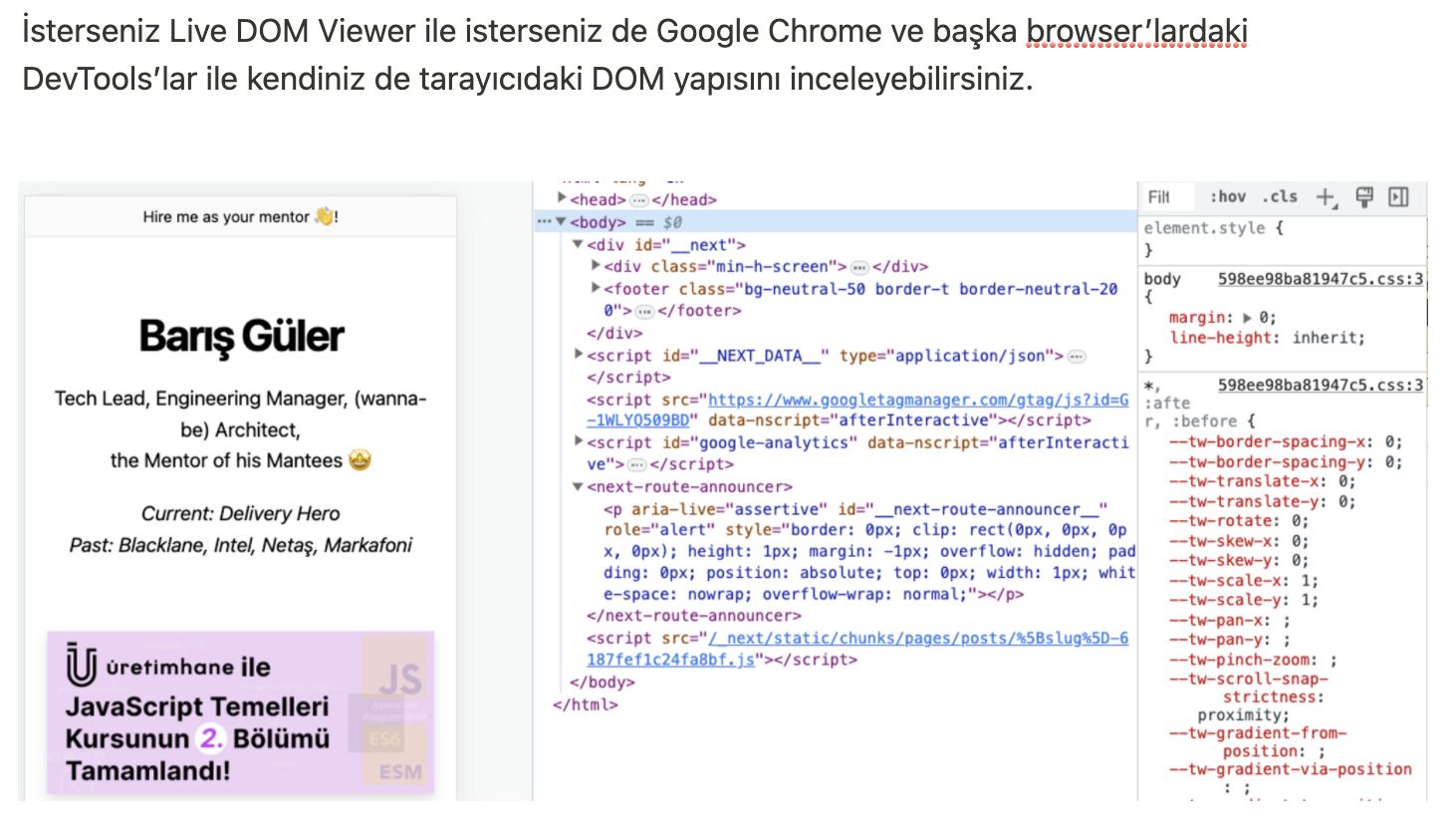Screen dimensions: 1456x825
Task: Click the --tw-translate-y property
Action: pyautogui.click(x=1262, y=501)
